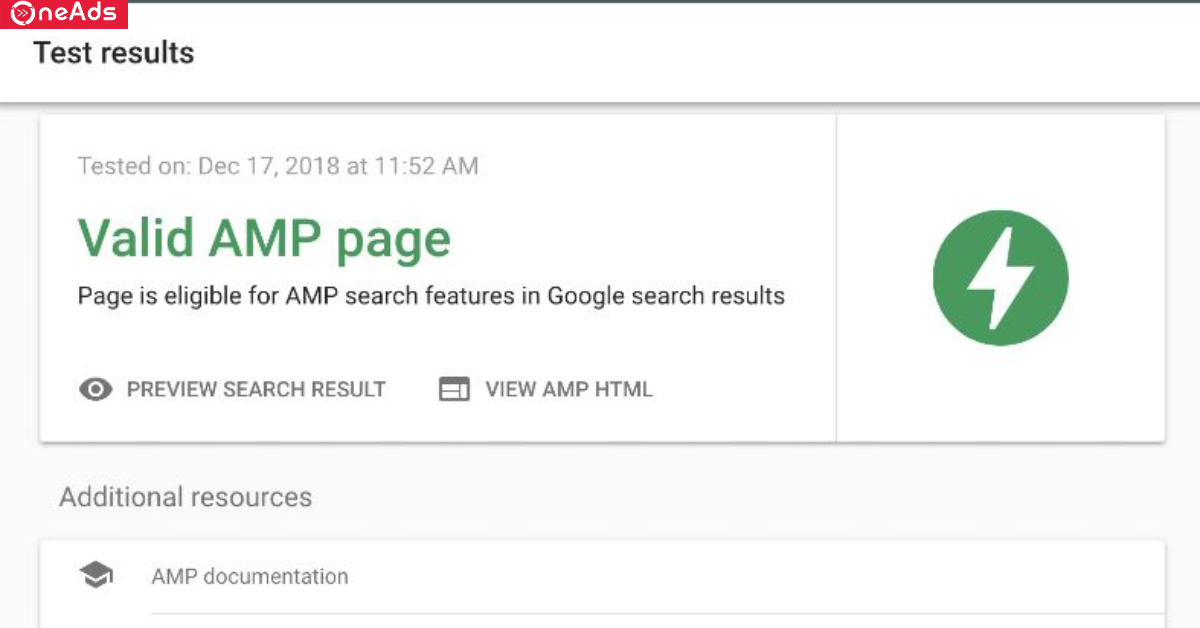
Task: Click the Tested on timestamp line
Action: point(278,166)
